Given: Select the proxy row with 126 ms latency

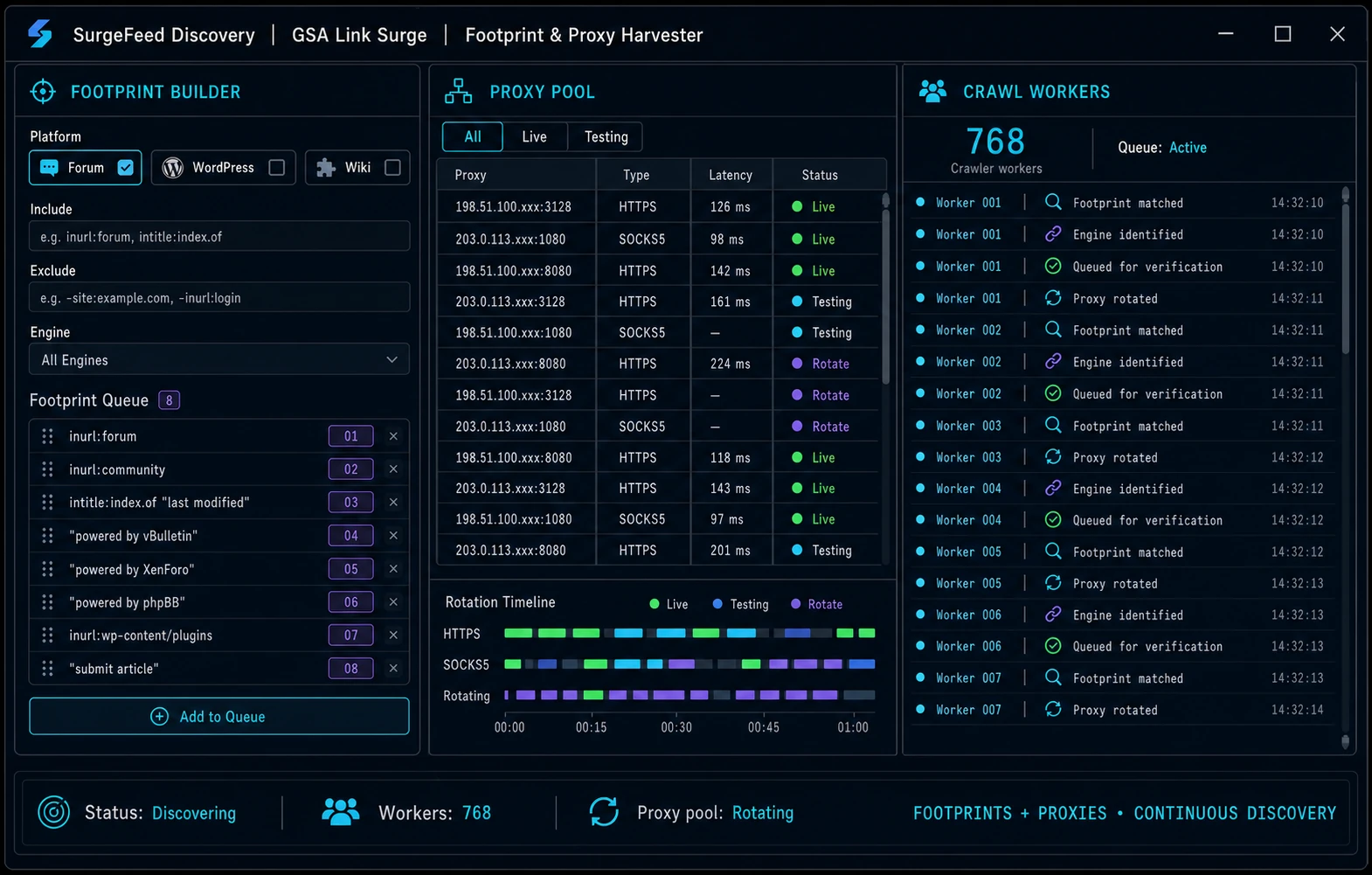Looking at the screenshot, I should point(658,206).
